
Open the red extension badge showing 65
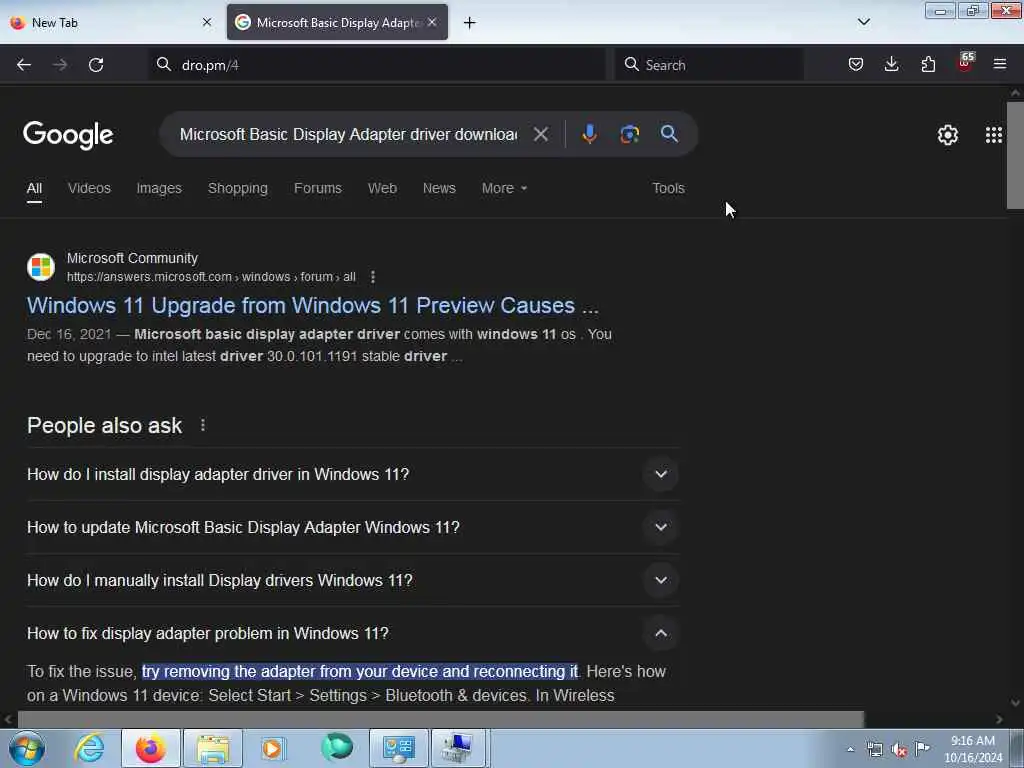click(x=965, y=63)
